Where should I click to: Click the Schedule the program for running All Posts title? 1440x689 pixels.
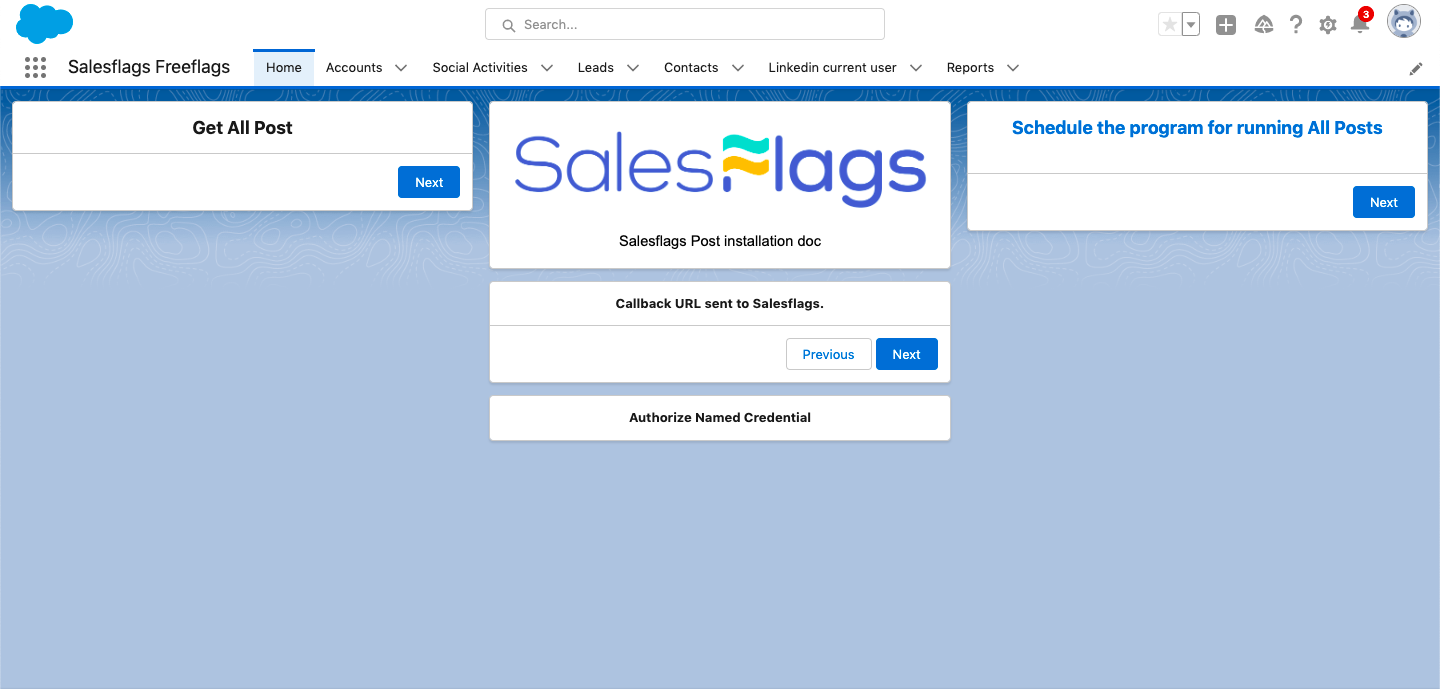[x=1197, y=128]
